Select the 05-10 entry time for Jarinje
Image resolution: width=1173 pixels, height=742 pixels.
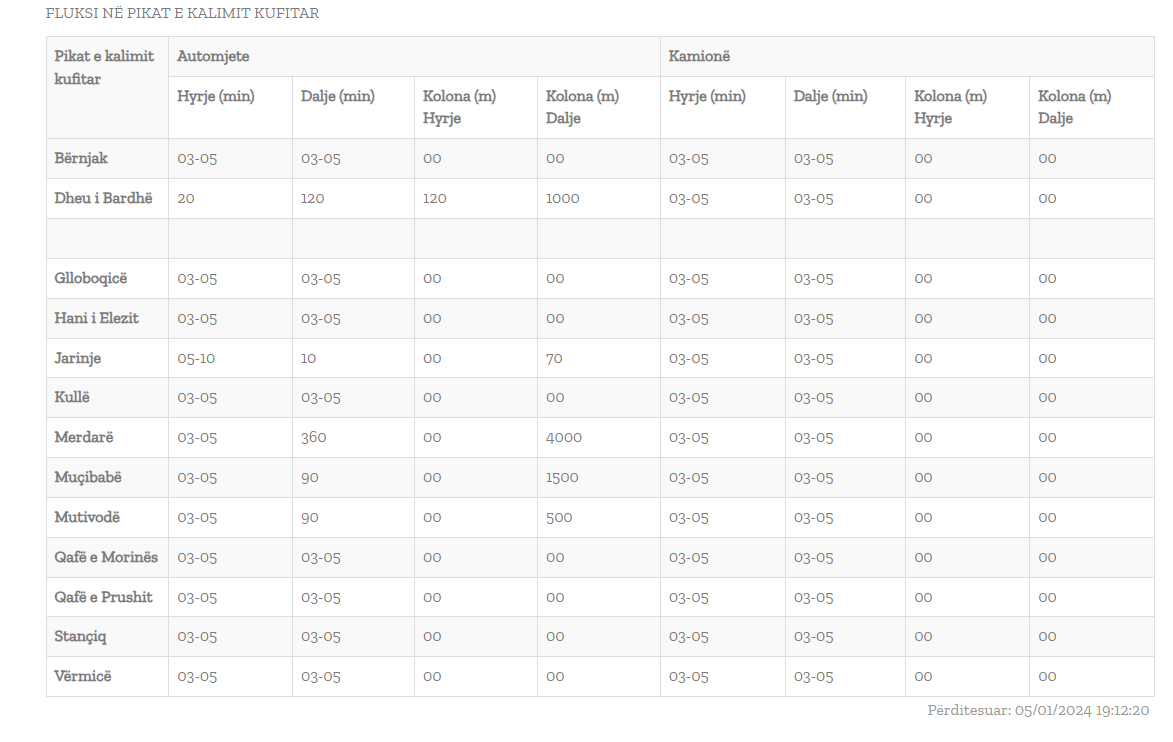point(196,358)
